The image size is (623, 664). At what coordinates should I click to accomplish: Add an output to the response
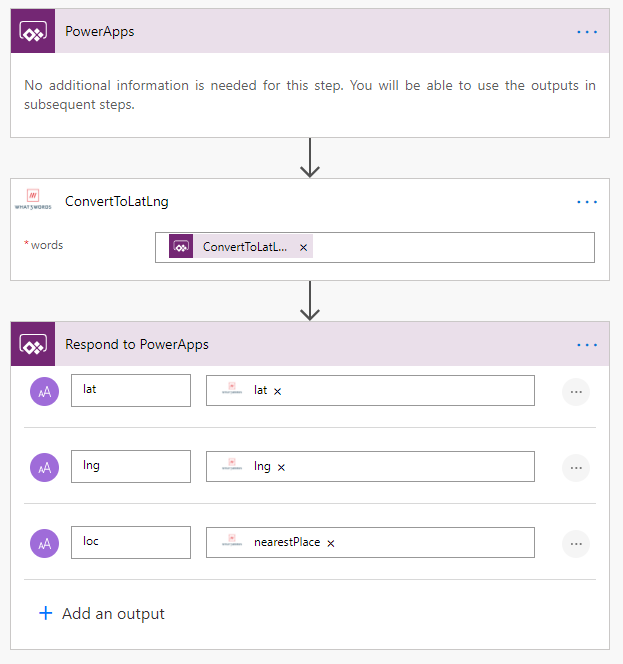tap(102, 614)
